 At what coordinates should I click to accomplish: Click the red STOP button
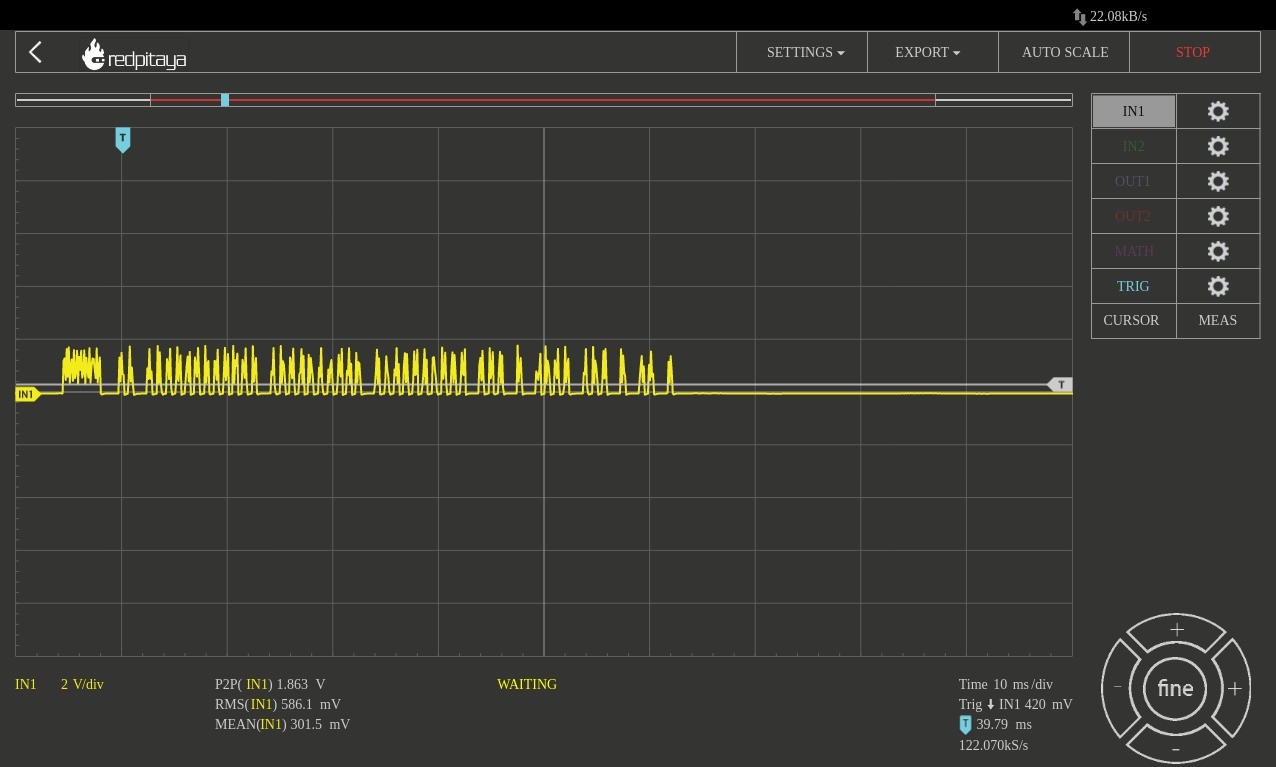point(1194,52)
